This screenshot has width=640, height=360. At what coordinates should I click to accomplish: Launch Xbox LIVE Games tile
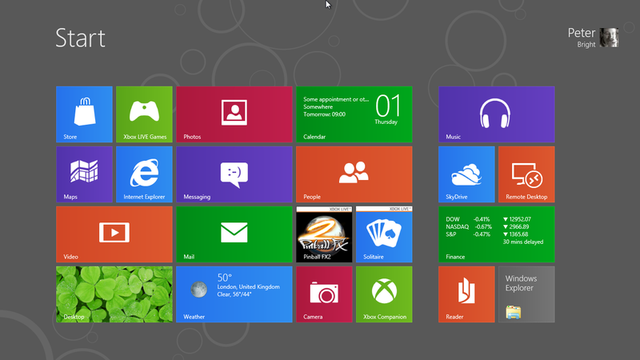pos(144,114)
